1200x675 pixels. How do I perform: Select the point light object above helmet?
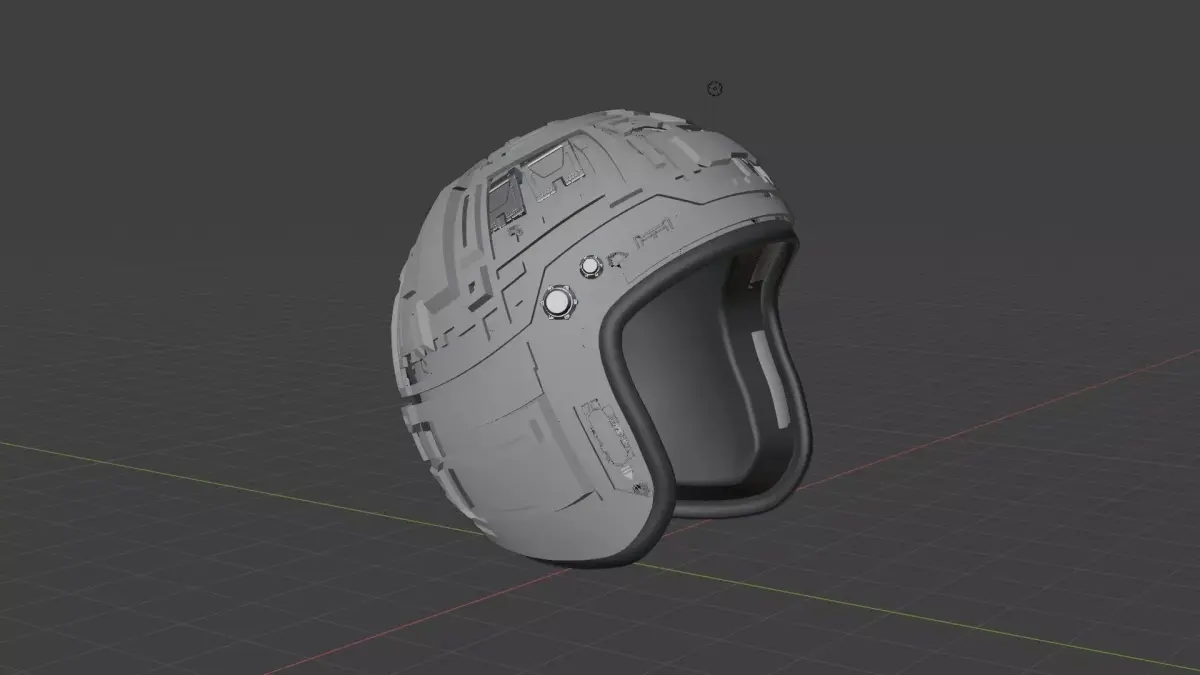point(714,89)
